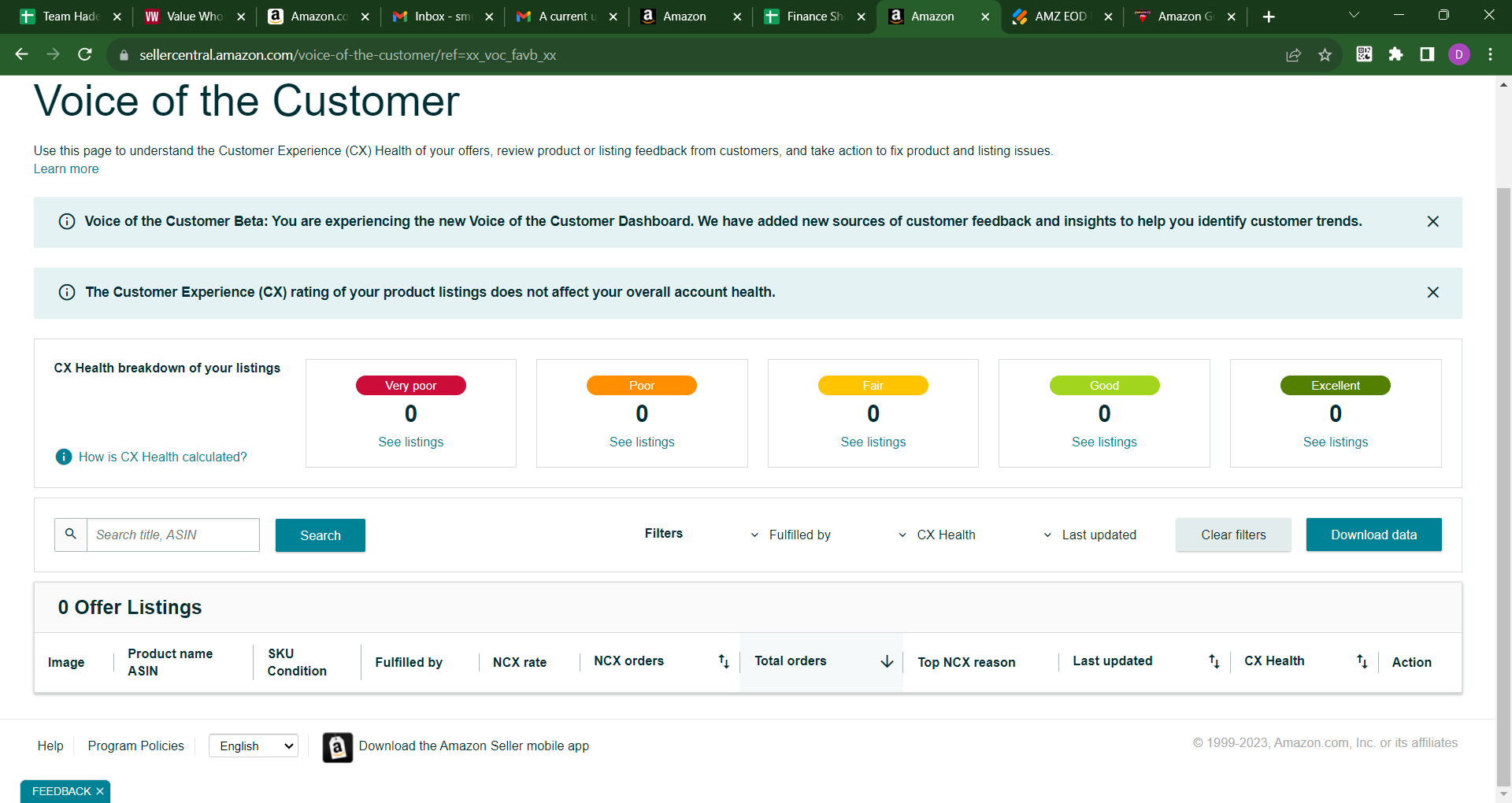Sort by CX Health column arrows

click(1362, 662)
